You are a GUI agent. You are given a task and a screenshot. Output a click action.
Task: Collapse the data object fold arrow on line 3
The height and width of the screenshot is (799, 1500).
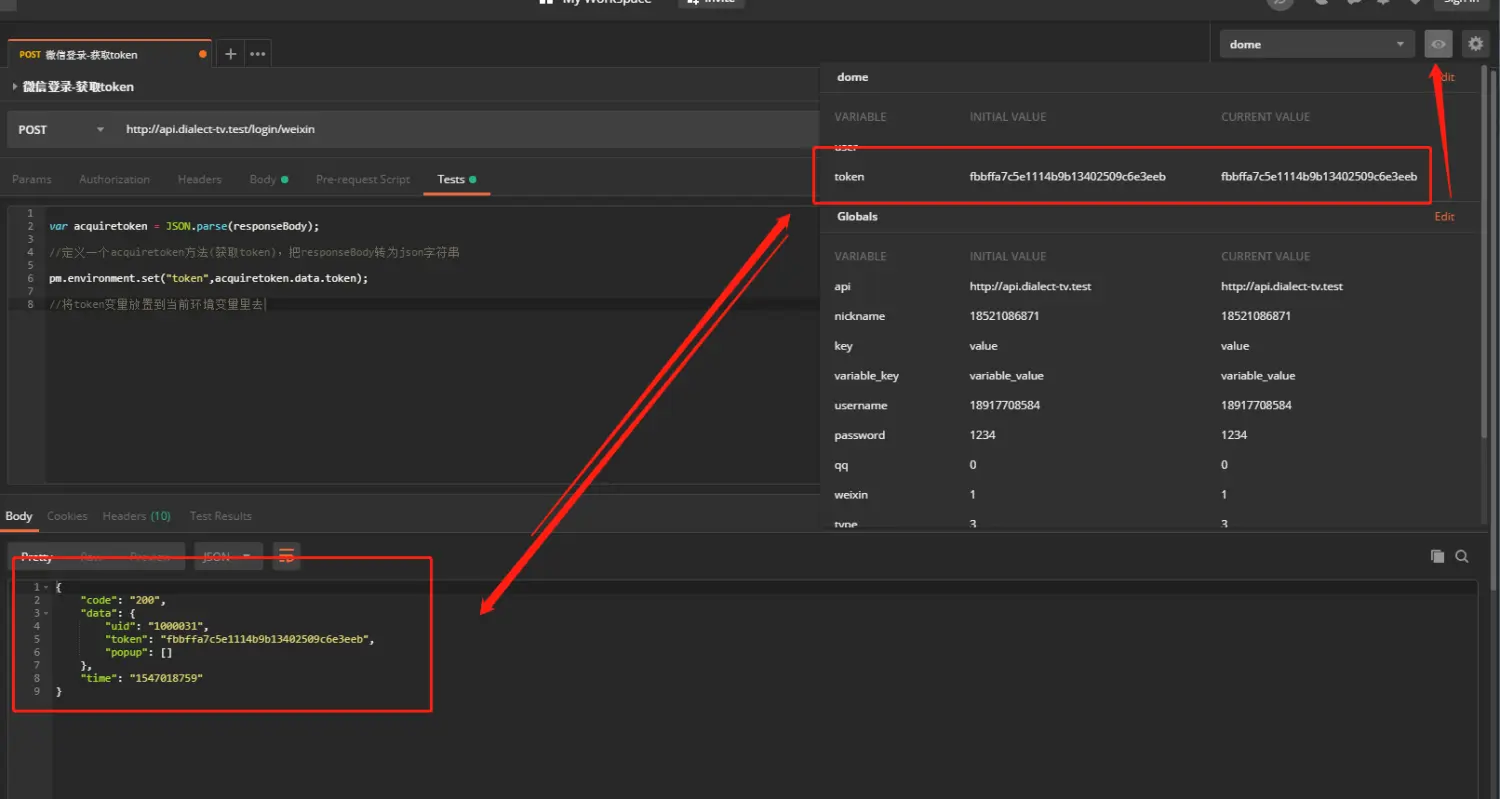[x=45, y=613]
